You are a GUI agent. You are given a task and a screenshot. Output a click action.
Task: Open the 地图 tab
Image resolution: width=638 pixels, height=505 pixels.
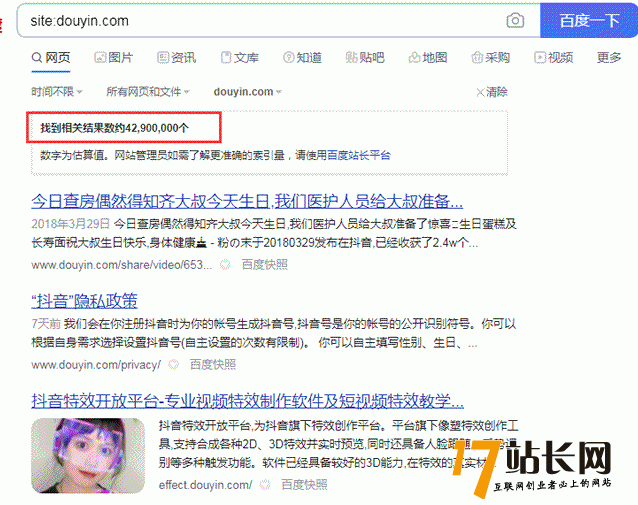(x=428, y=58)
